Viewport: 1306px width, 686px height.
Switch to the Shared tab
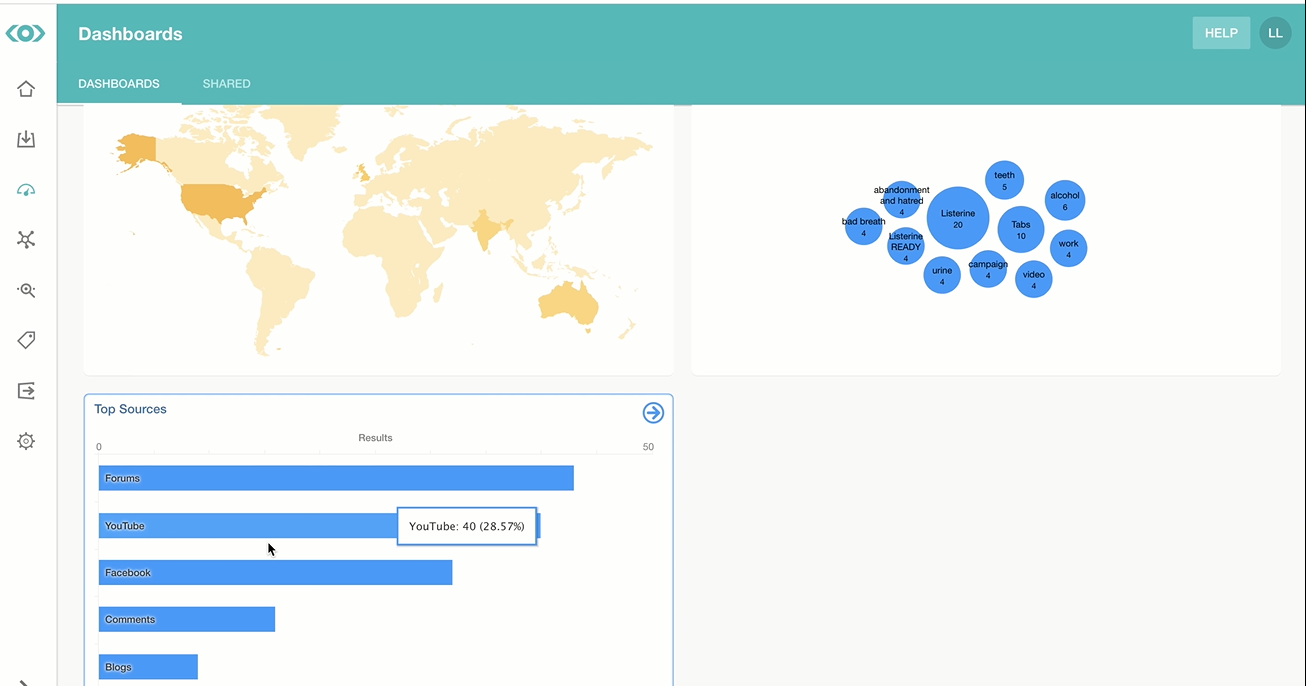tap(226, 84)
